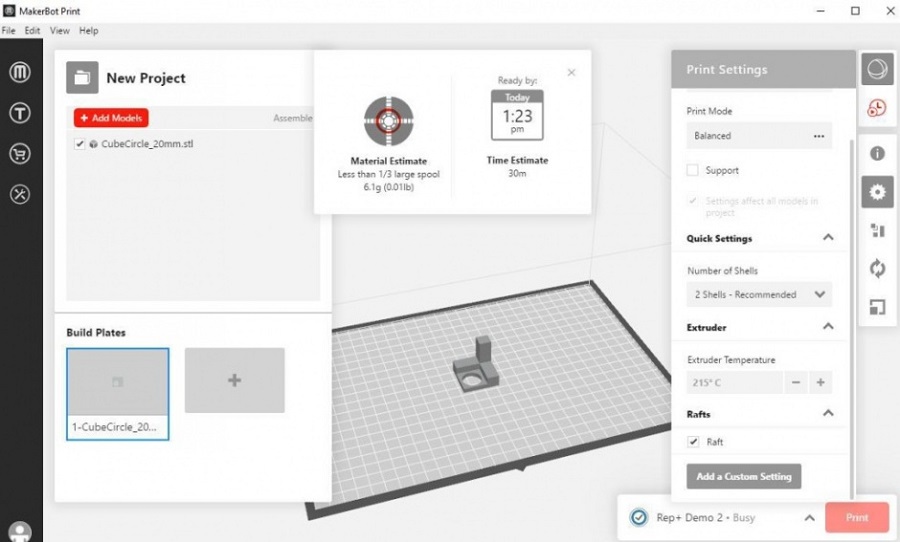The image size is (900, 542).
Task: Add a new build plate with plus tile
Action: coord(234,380)
